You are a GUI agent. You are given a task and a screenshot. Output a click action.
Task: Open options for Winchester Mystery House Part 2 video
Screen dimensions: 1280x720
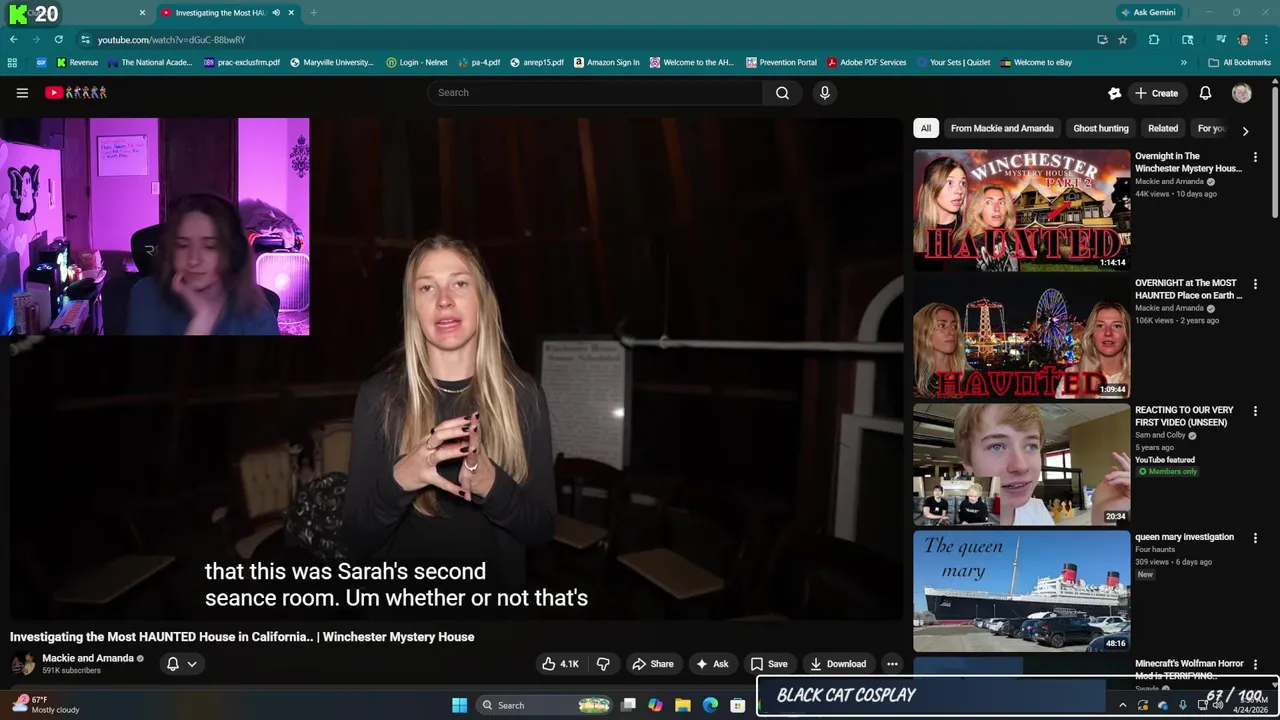(x=1255, y=157)
